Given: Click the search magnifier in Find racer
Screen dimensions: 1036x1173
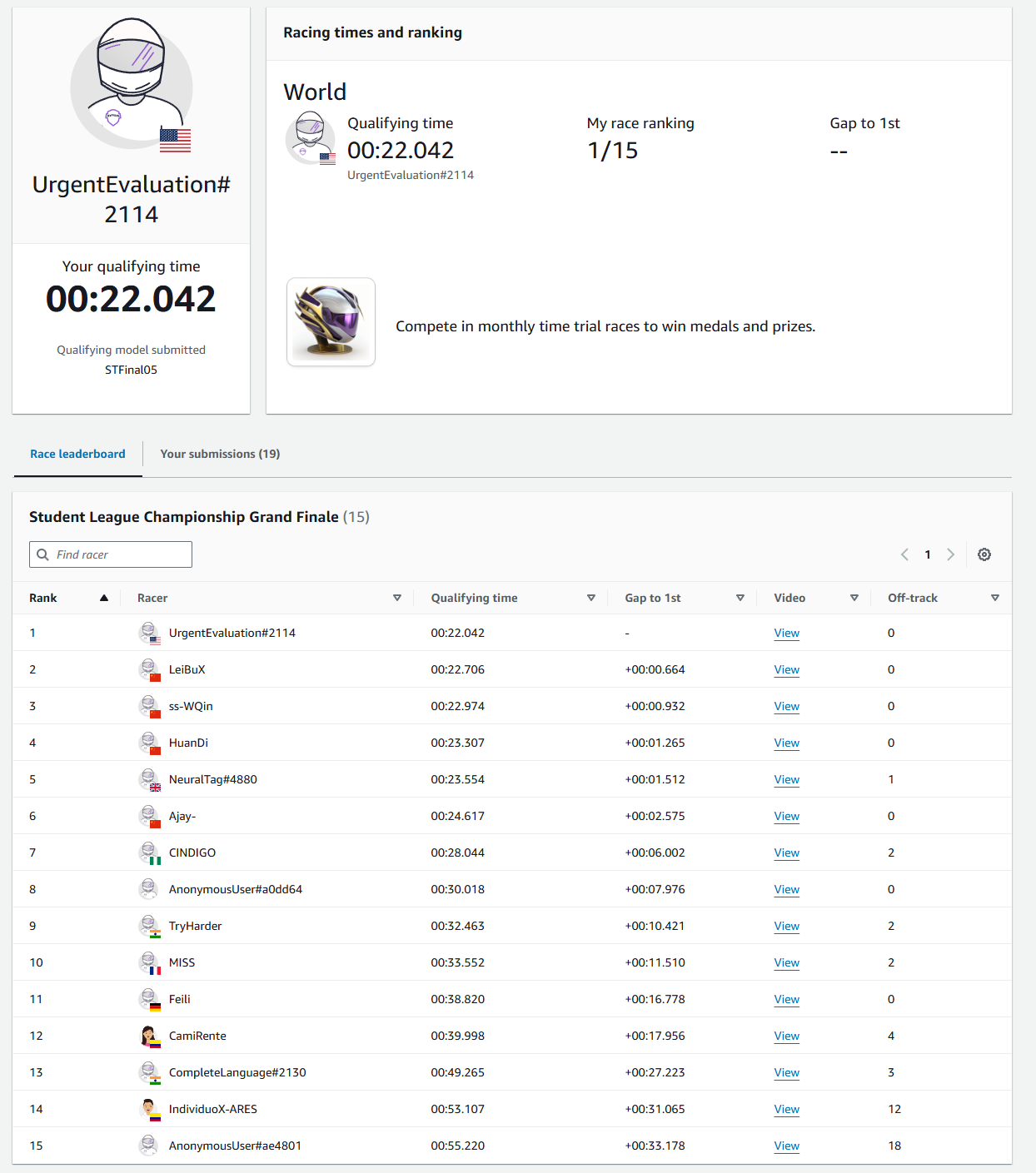Looking at the screenshot, I should coord(42,554).
